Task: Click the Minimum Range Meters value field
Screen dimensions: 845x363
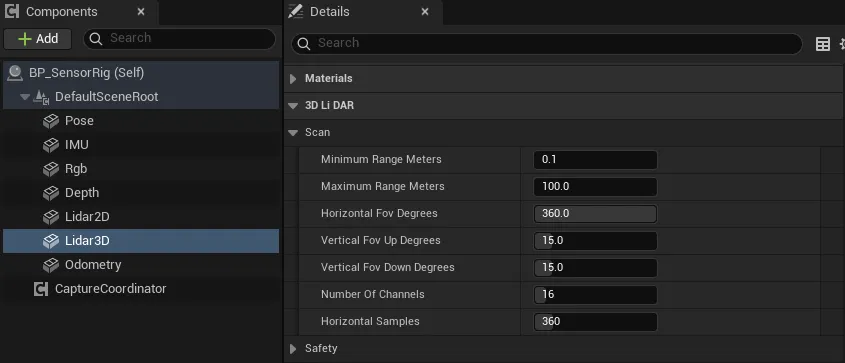Action: 595,160
